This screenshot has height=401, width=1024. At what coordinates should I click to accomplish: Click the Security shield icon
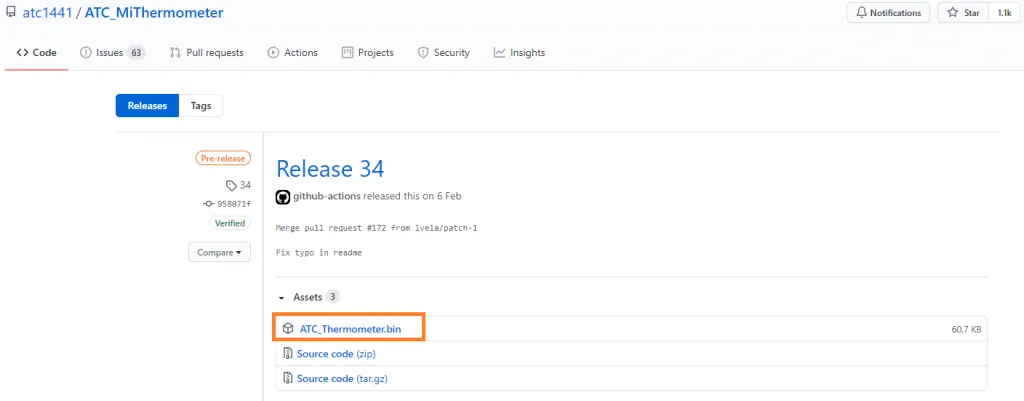(x=423, y=52)
